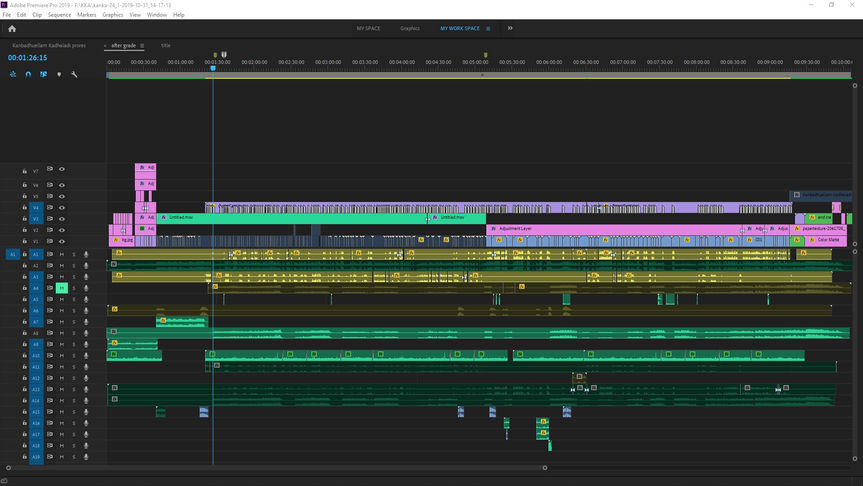Solo audio track A13
863x486 pixels.
[x=74, y=389]
